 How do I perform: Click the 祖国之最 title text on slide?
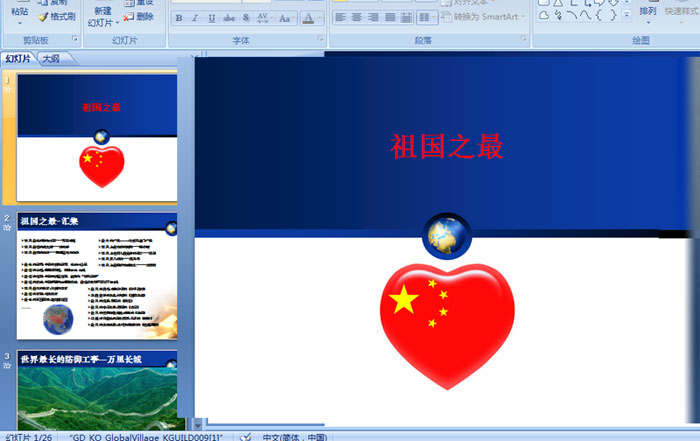(x=447, y=146)
